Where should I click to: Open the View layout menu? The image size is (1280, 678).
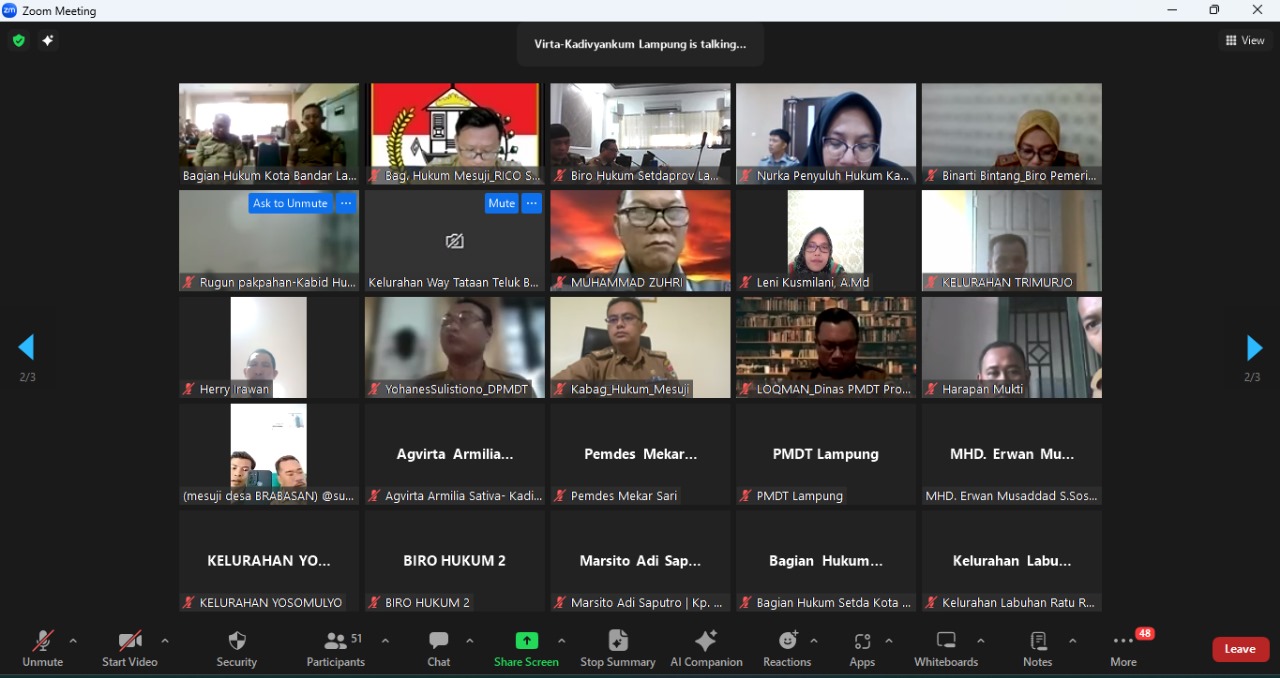[x=1245, y=41]
